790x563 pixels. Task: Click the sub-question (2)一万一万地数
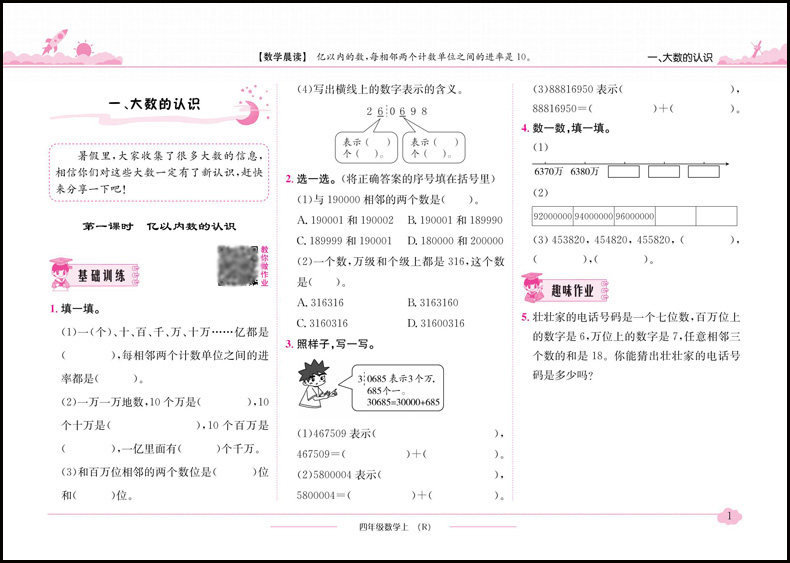(165, 426)
